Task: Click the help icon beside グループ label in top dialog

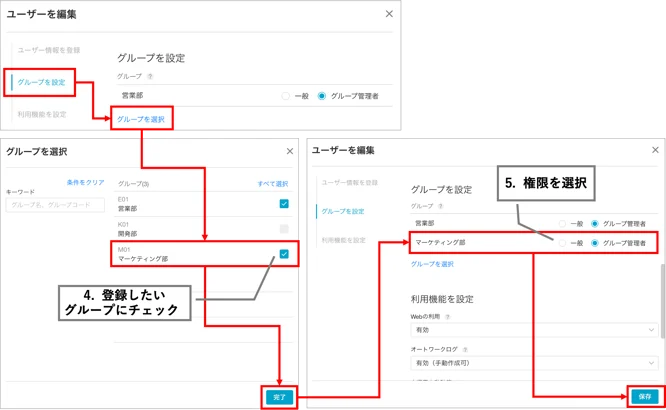Action: (150, 76)
